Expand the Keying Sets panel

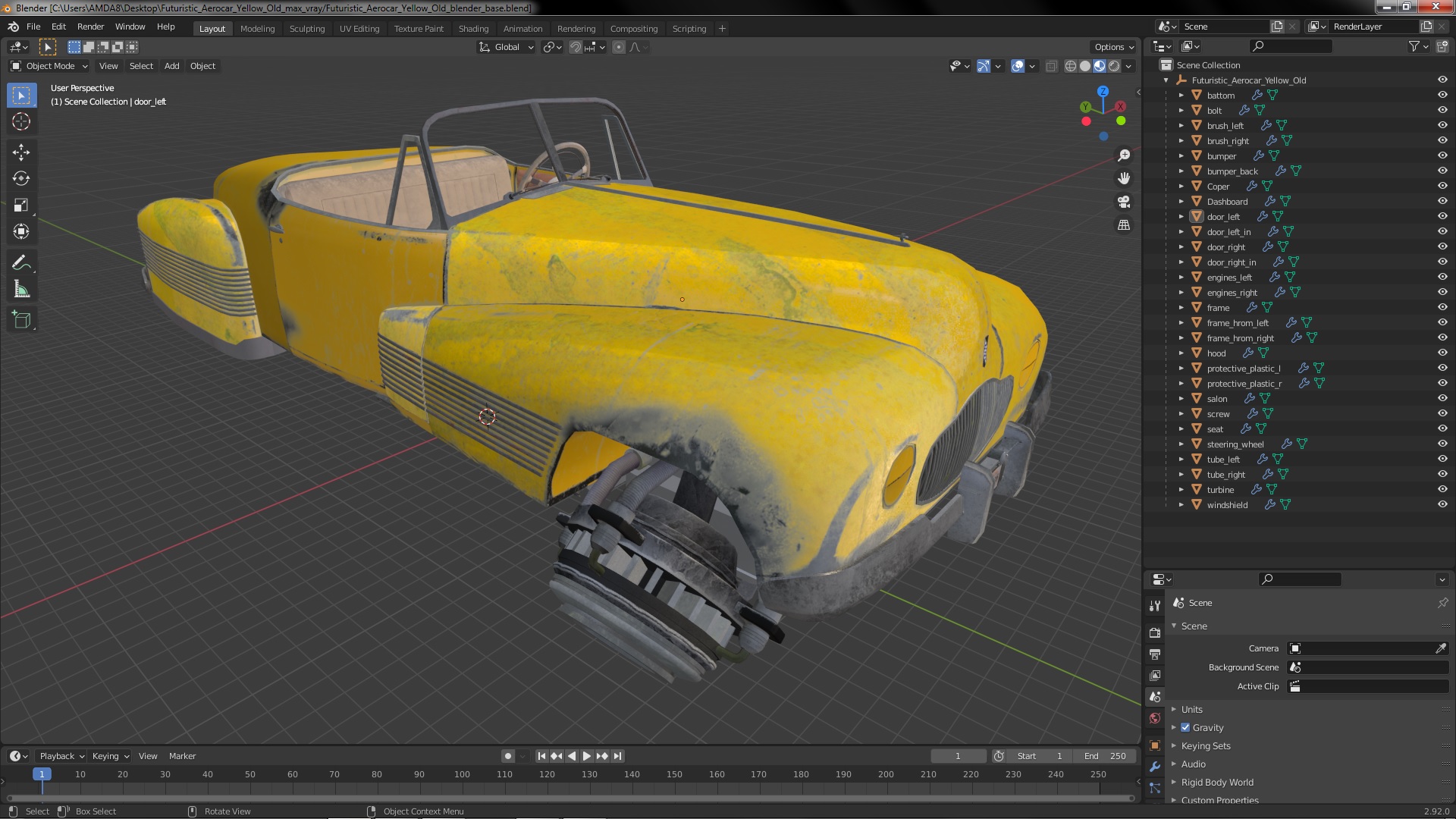(1205, 746)
